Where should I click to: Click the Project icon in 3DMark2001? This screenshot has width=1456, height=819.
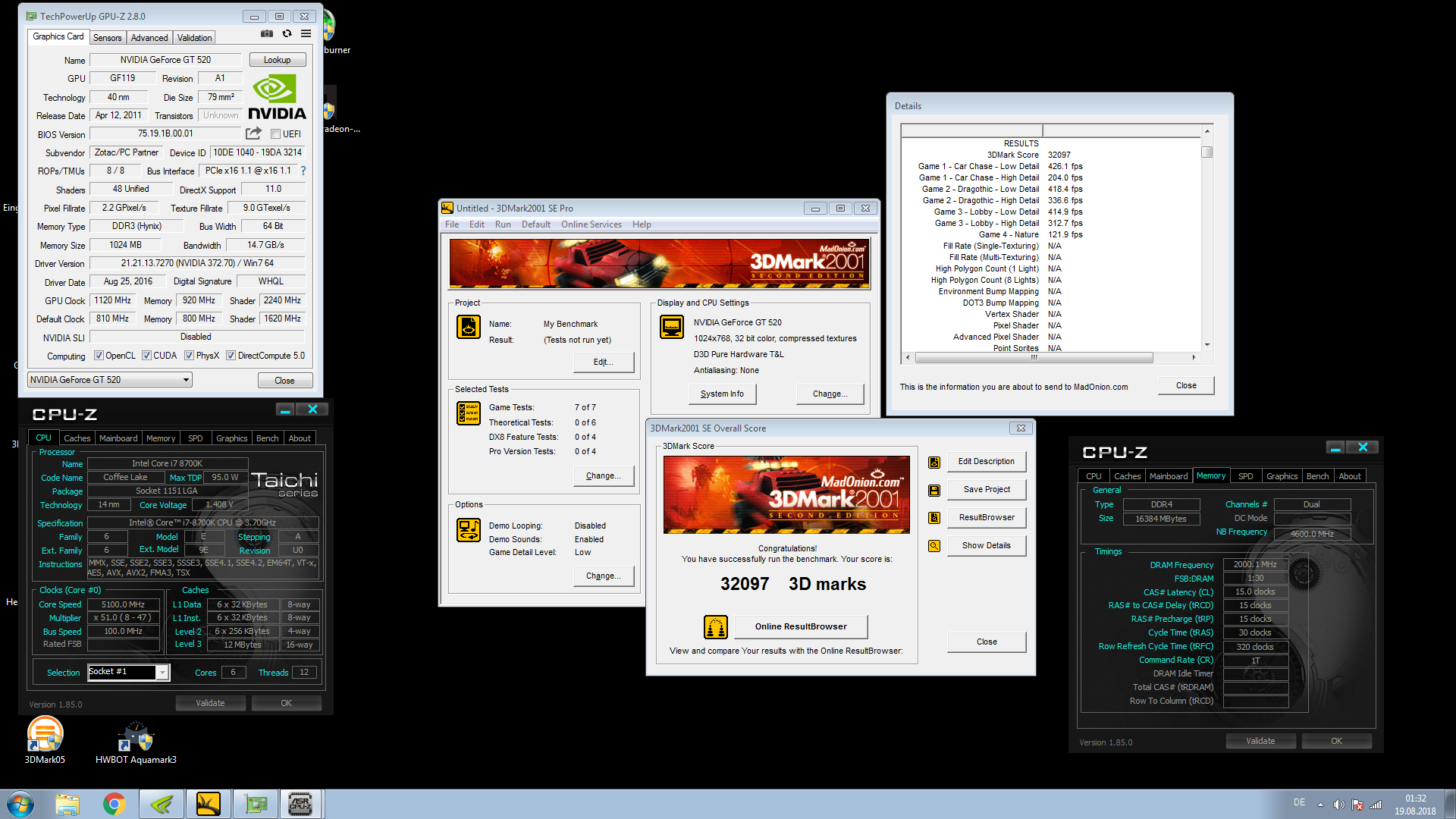click(469, 327)
